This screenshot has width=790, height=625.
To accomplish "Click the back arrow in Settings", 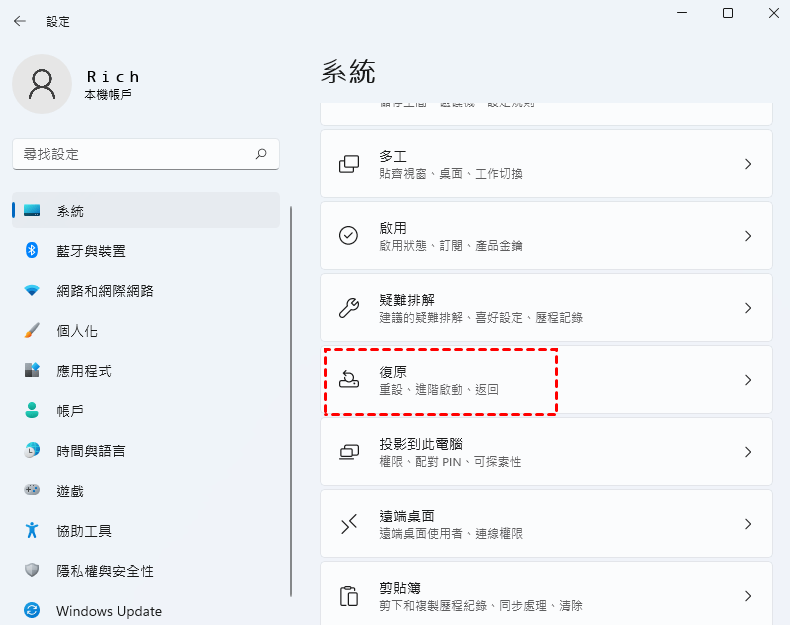I will click(20, 21).
